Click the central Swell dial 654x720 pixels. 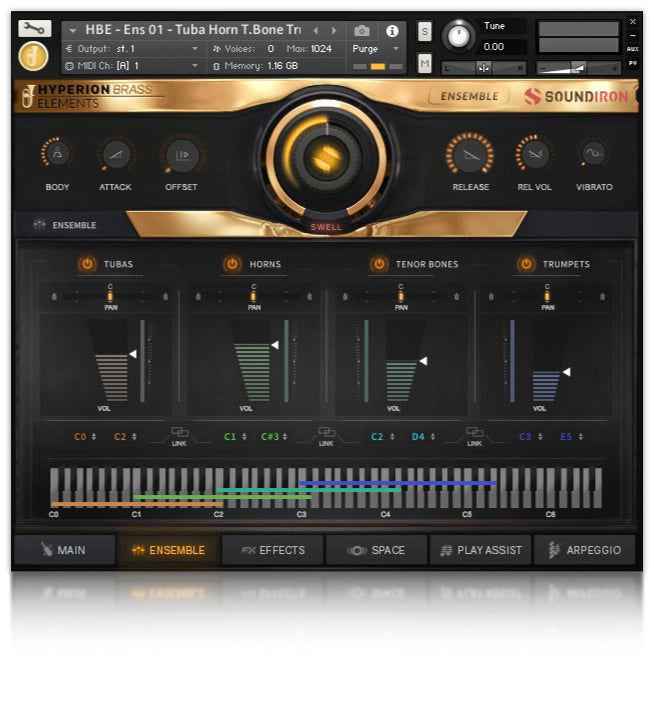click(x=326, y=157)
